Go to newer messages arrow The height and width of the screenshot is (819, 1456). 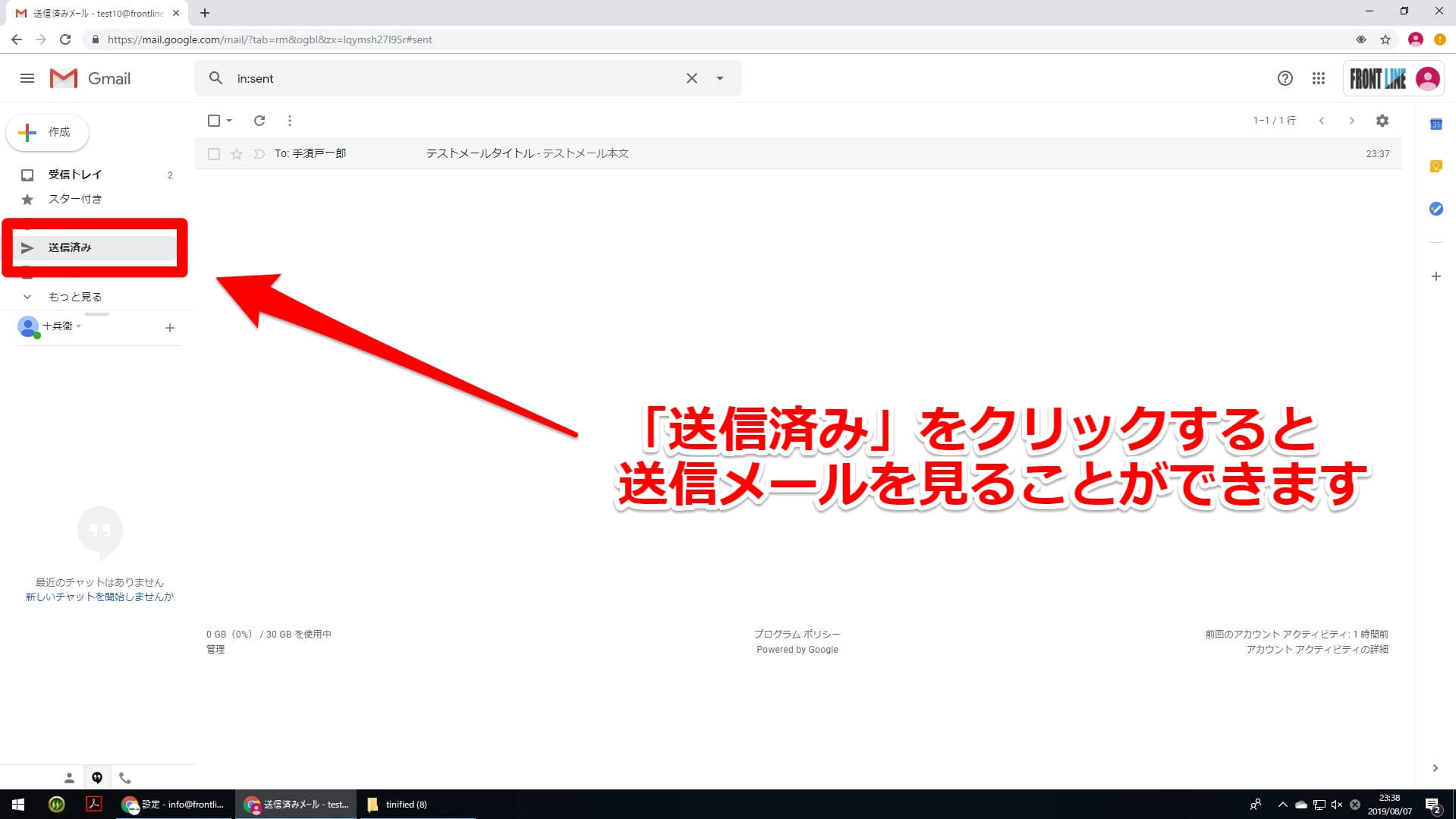coord(1322,121)
